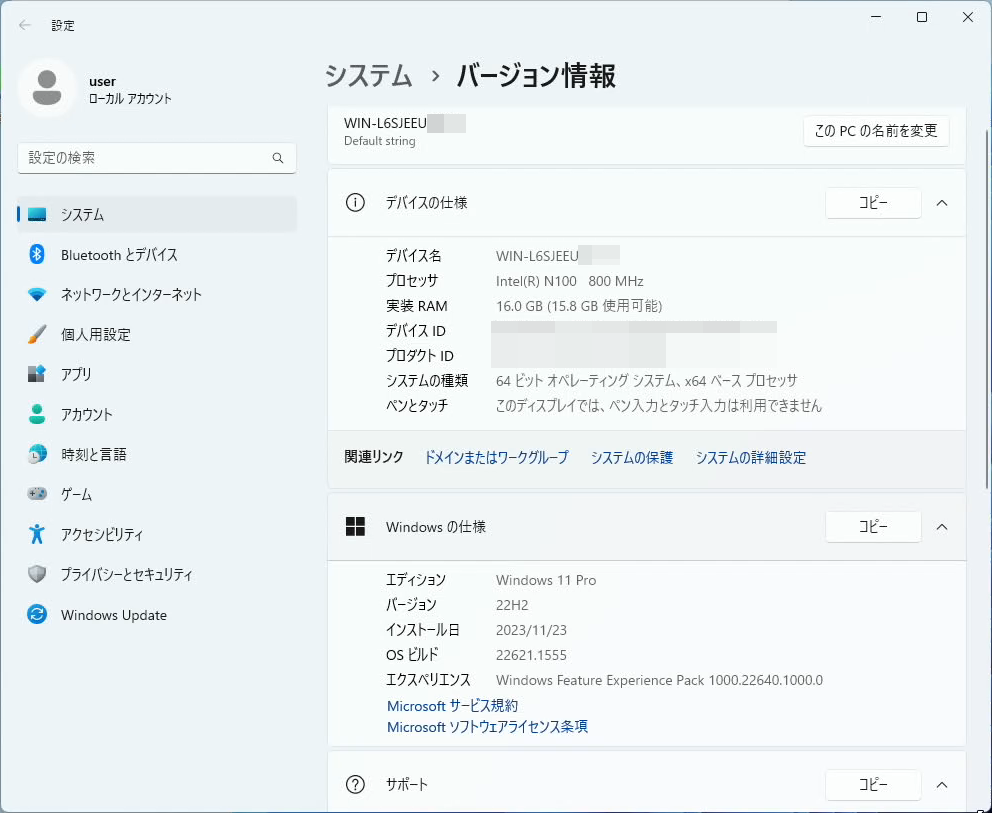Viewport: 992px width, 813px height.
Task: Open 時刻と言語 settings
Action: click(x=157, y=454)
